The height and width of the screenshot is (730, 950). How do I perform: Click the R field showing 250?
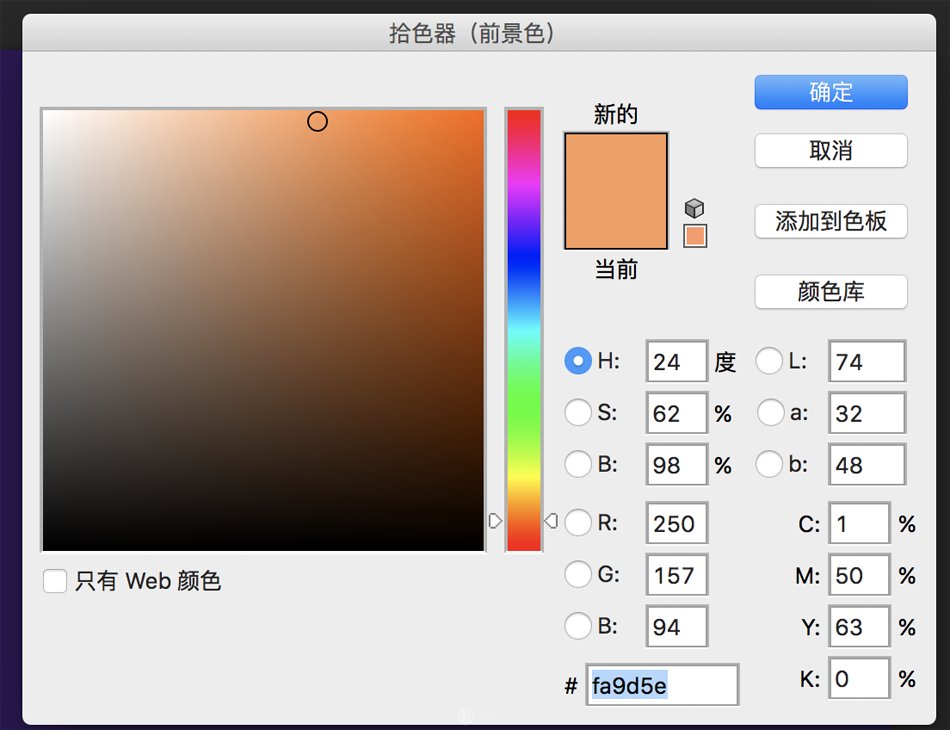[x=677, y=523]
